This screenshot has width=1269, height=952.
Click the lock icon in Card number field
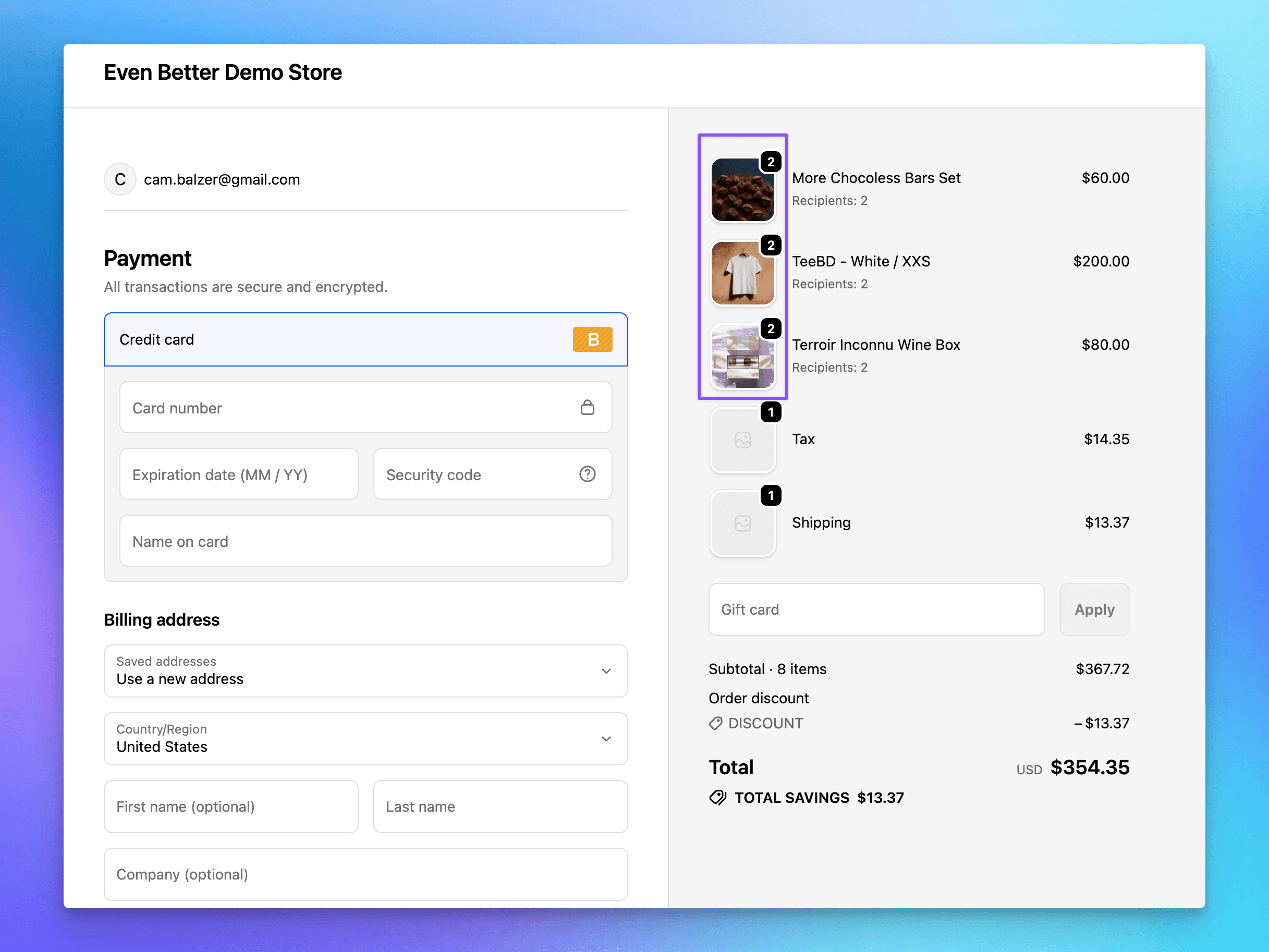(x=587, y=407)
